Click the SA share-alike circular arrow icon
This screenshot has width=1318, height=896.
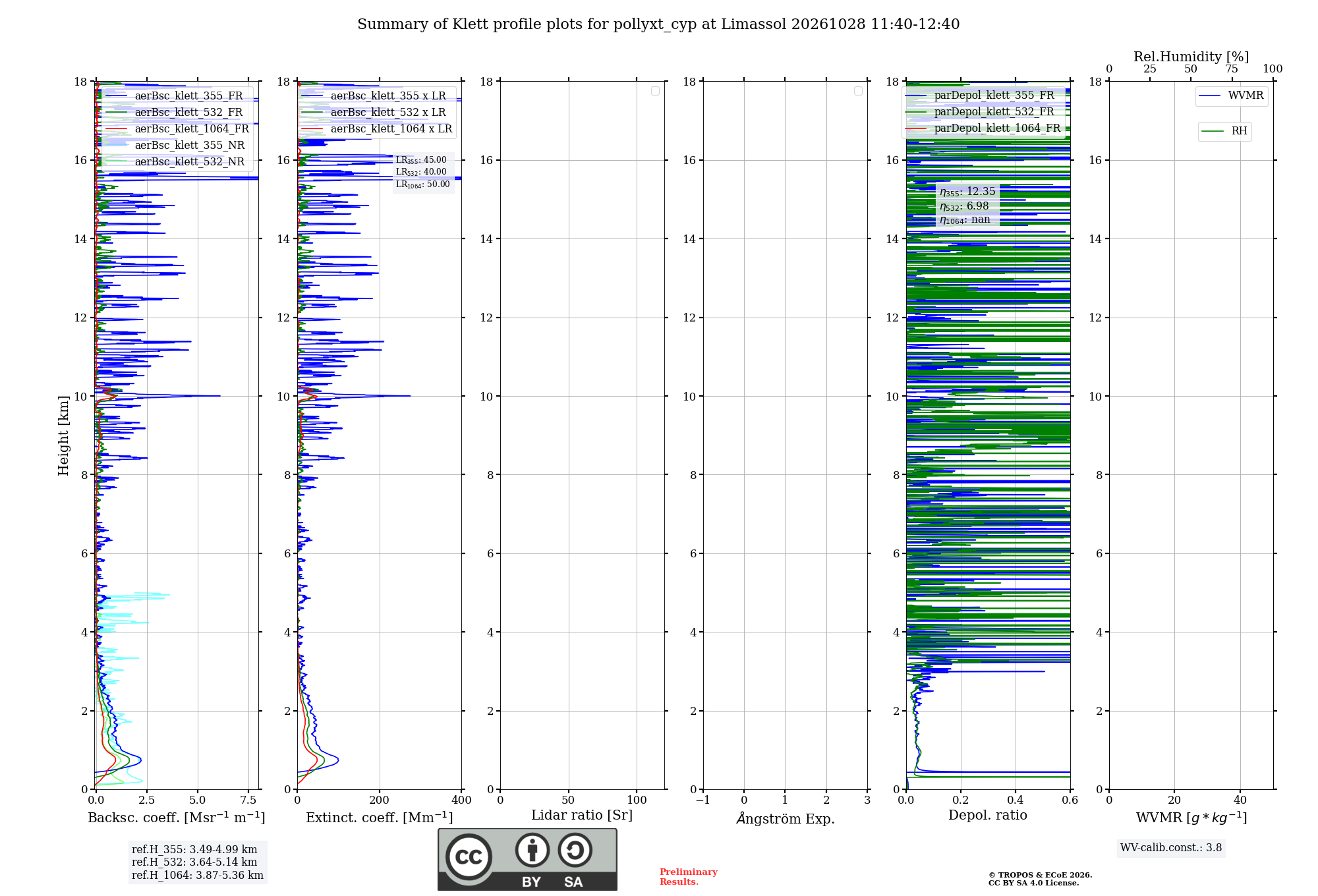coord(575,850)
